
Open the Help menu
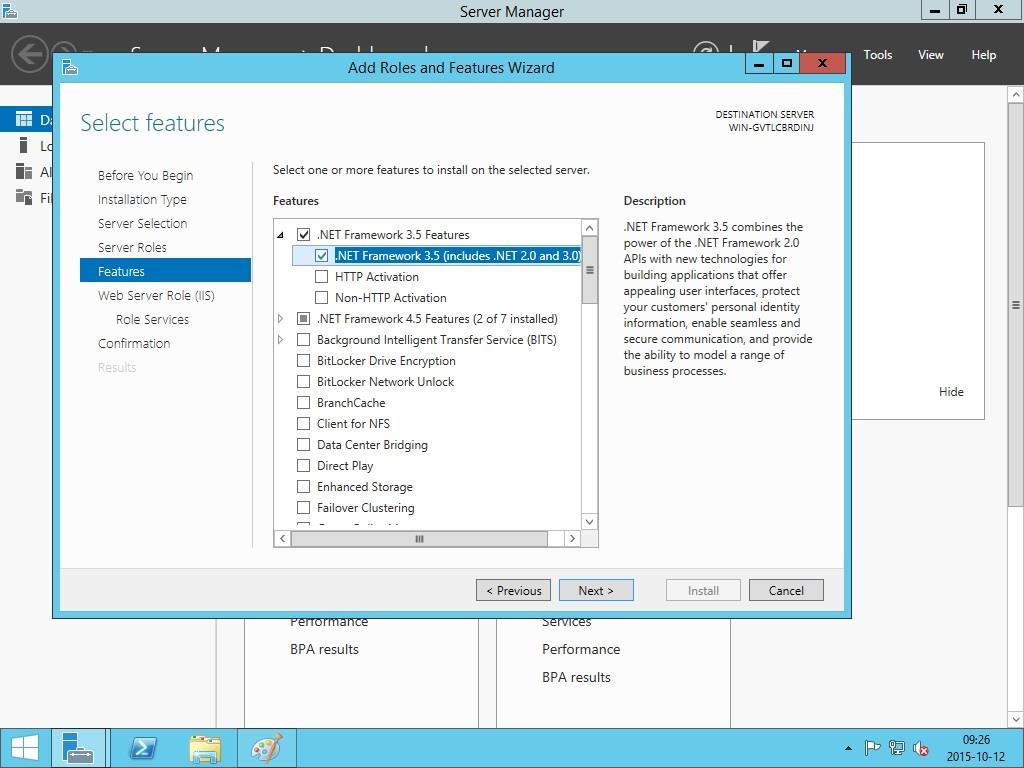coord(984,55)
